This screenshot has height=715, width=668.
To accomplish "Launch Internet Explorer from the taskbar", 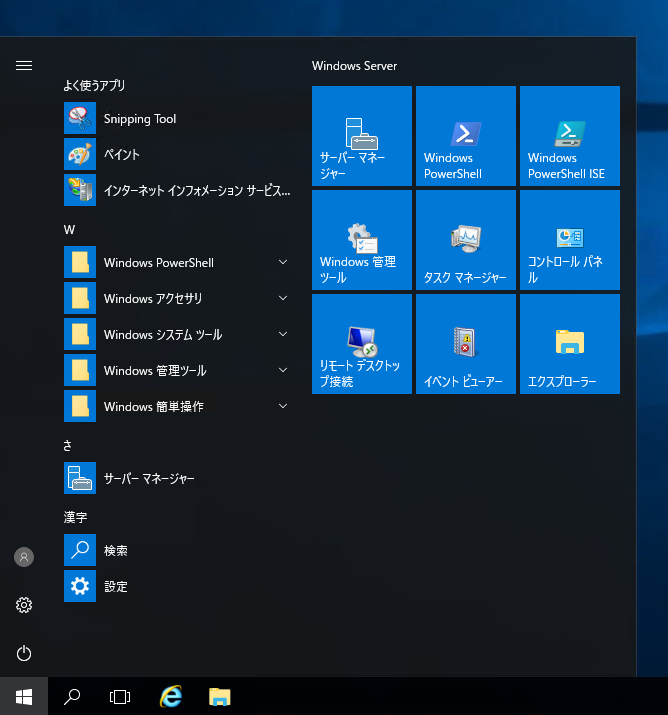I will coord(171,696).
